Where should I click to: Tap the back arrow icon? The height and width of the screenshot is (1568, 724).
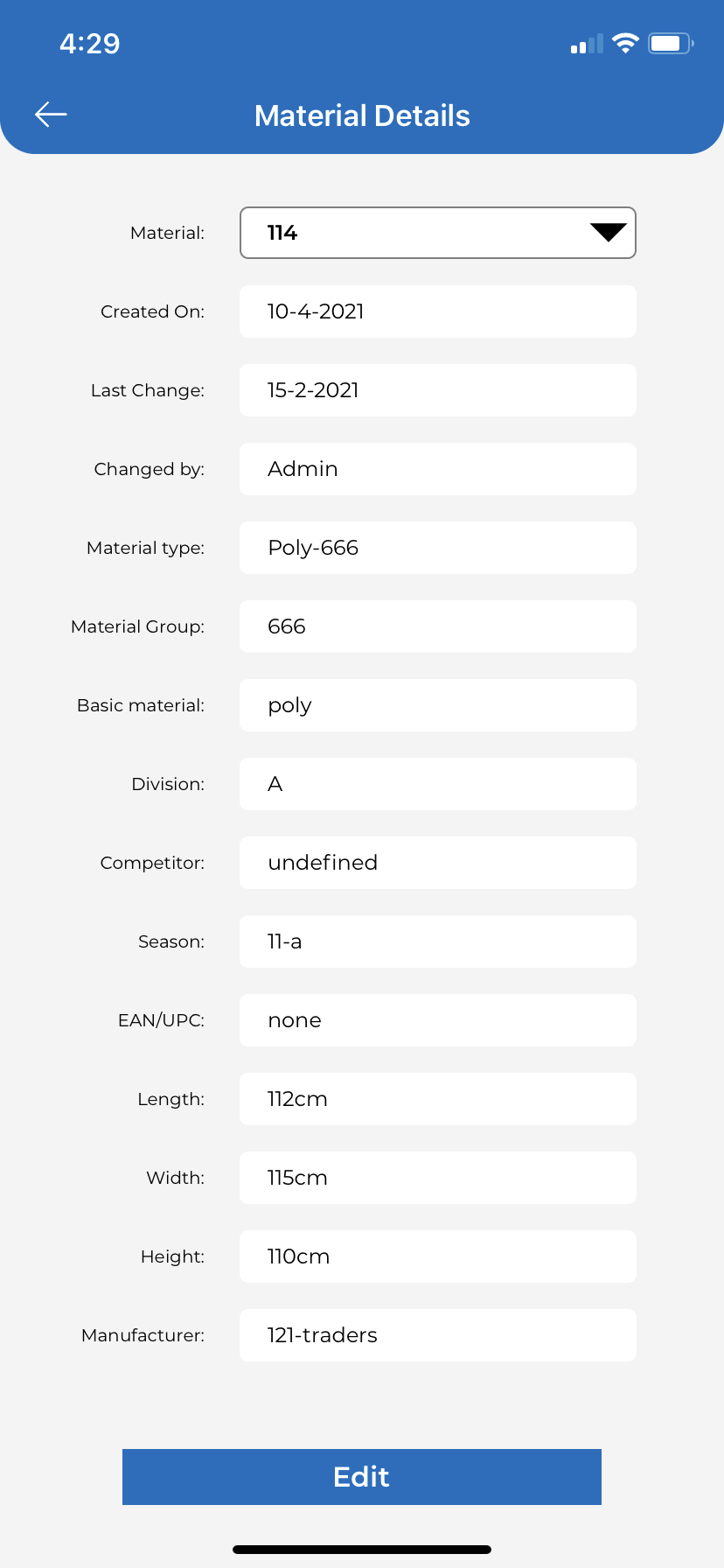pyautogui.click(x=51, y=114)
